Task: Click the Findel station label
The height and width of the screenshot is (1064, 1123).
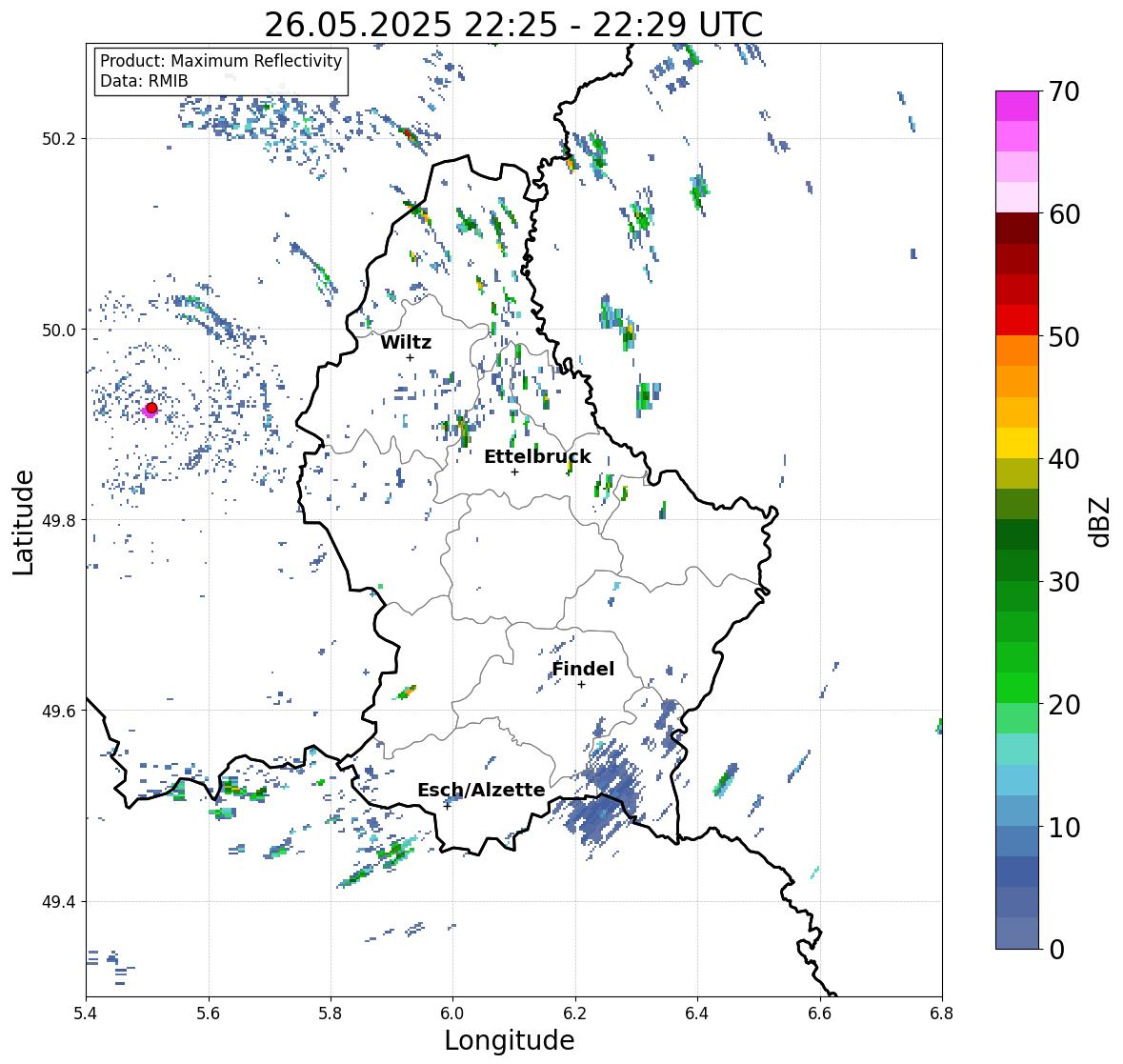Action: [583, 669]
